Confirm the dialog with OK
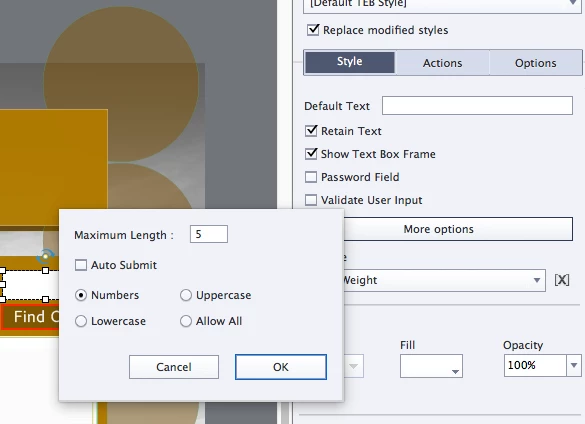This screenshot has width=585, height=424. (x=281, y=367)
